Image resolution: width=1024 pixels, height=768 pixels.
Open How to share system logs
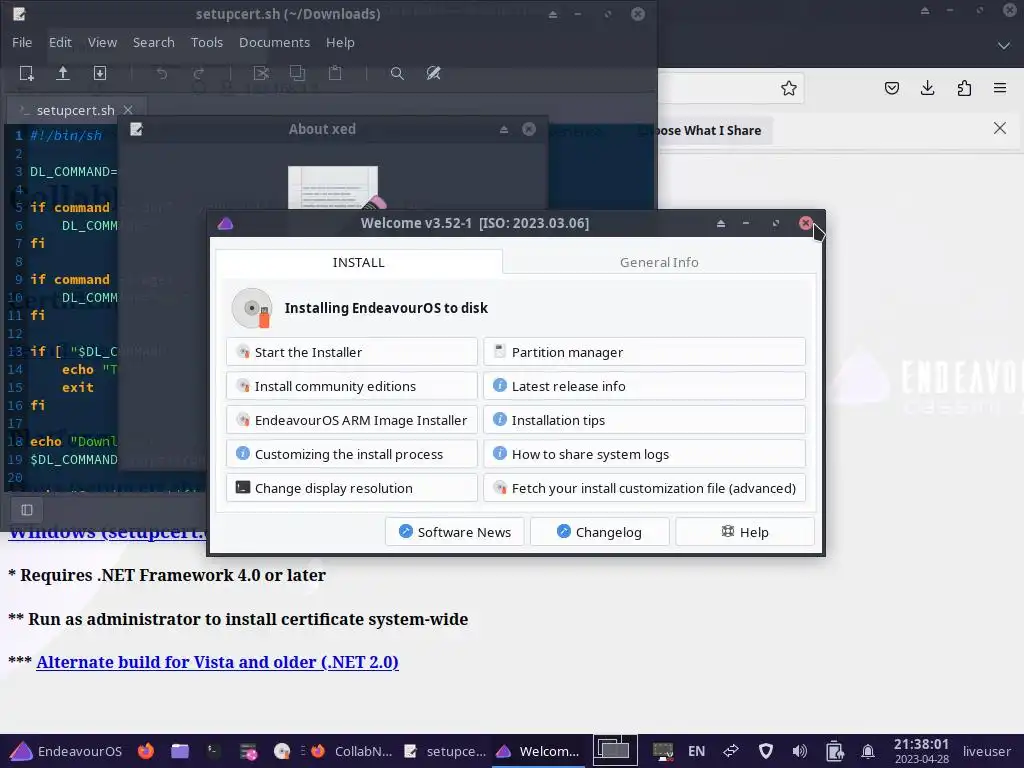644,454
